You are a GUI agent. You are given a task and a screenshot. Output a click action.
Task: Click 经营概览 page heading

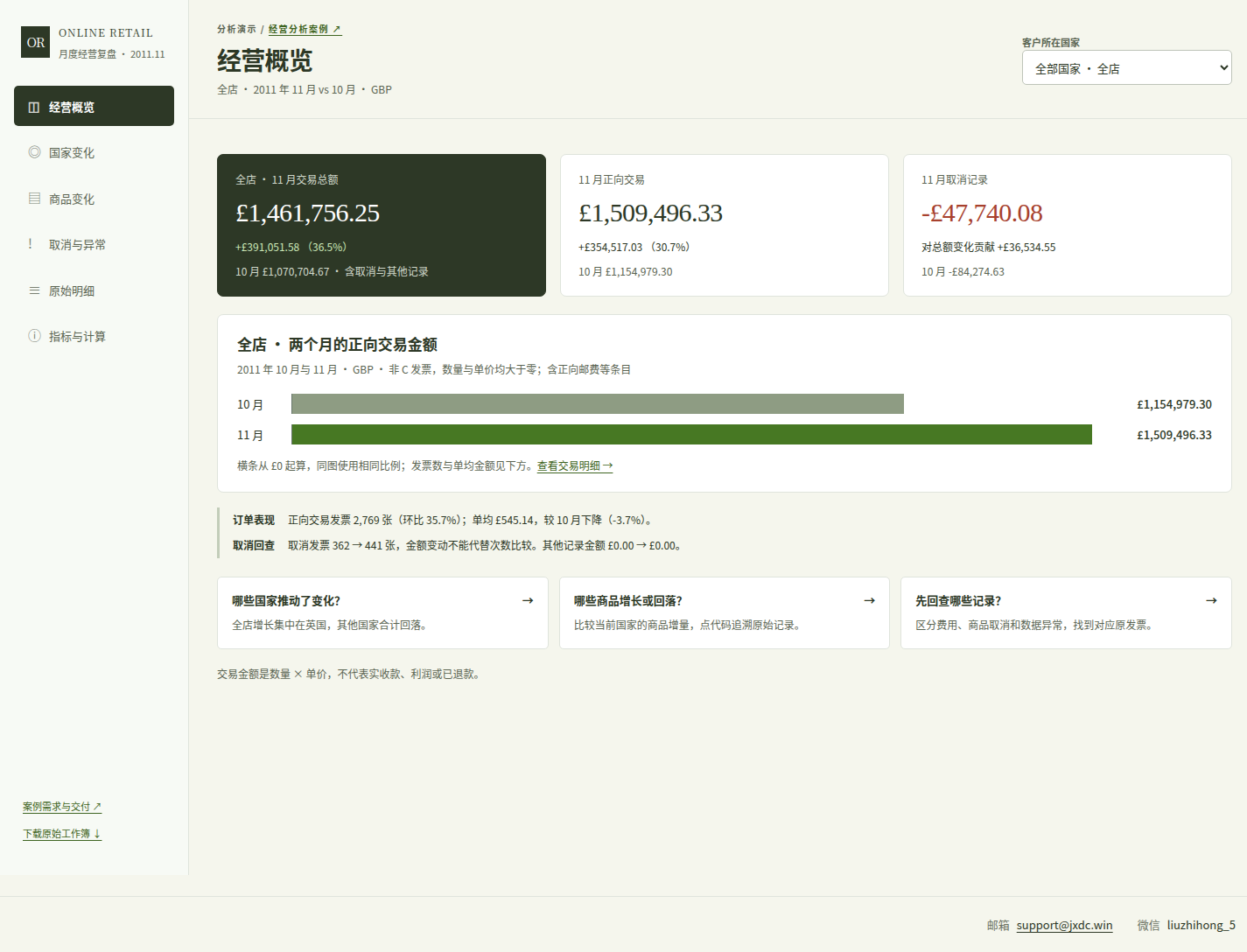264,60
